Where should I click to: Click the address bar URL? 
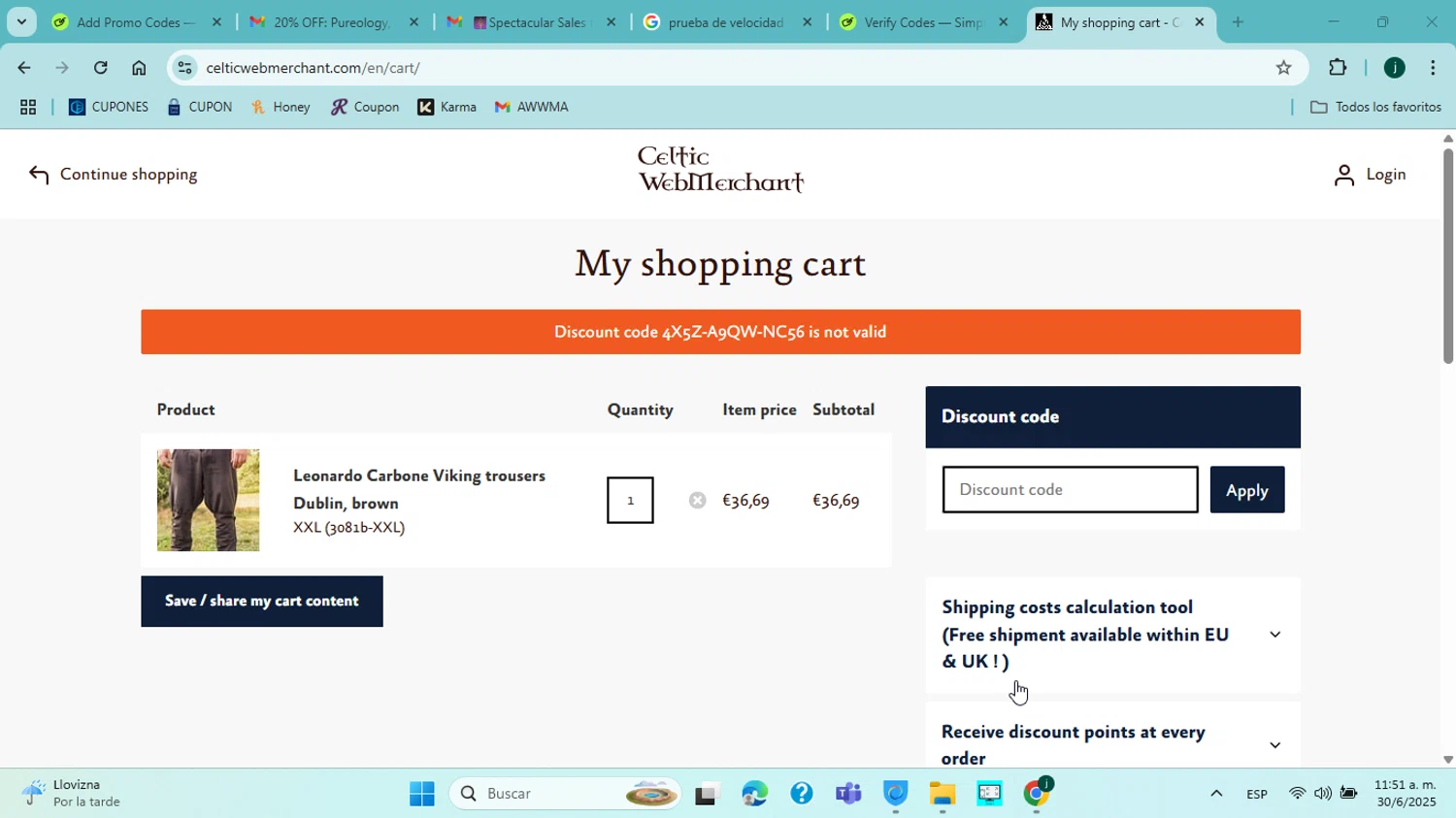tap(313, 68)
